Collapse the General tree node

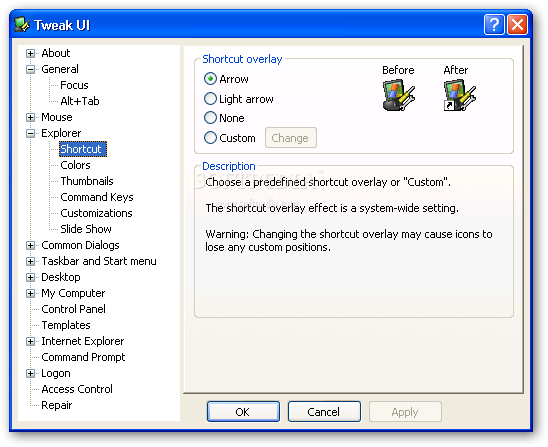pyautogui.click(x=30, y=70)
